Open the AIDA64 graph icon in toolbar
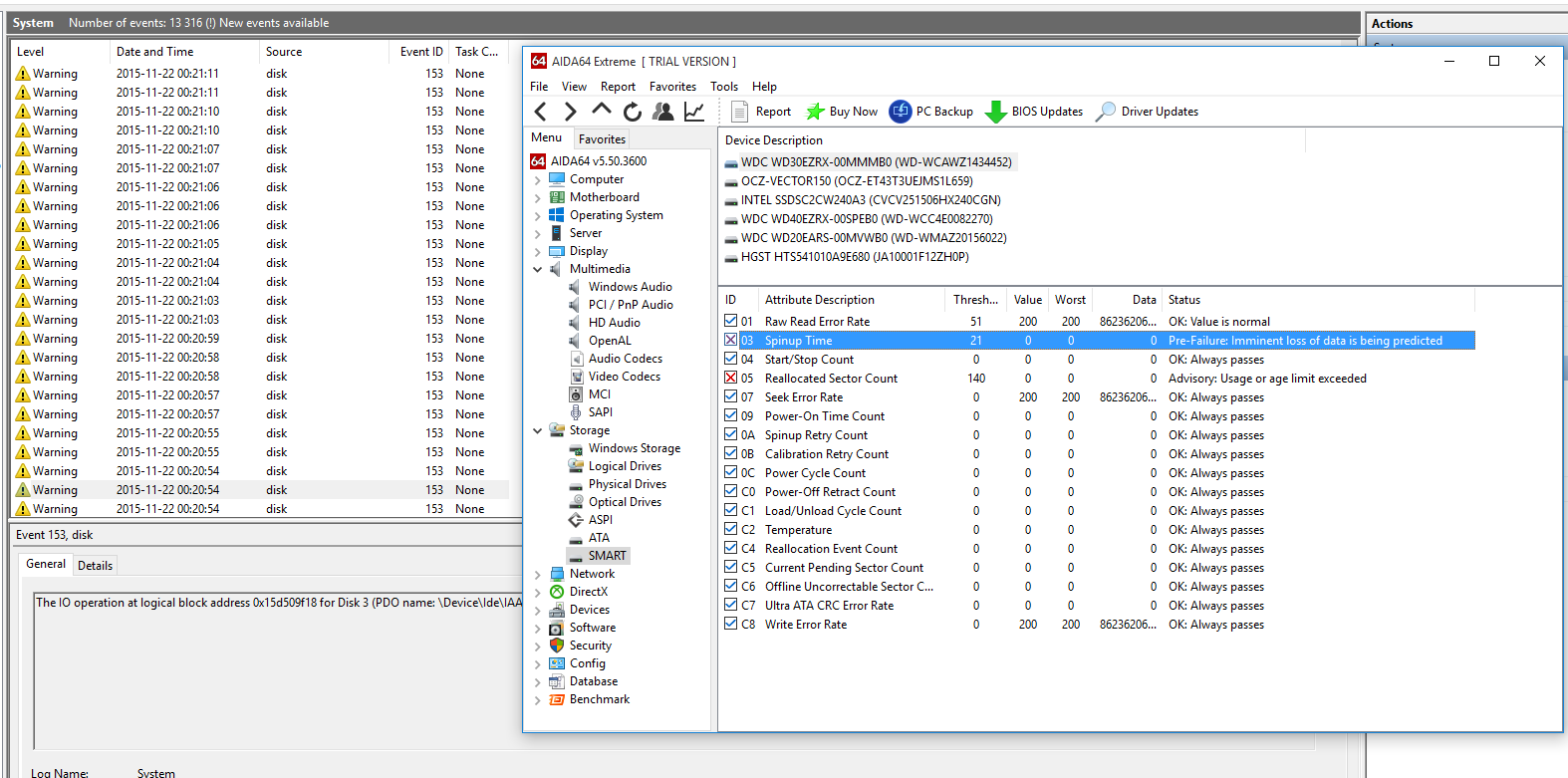This screenshot has height=778, width=1568. click(x=694, y=112)
